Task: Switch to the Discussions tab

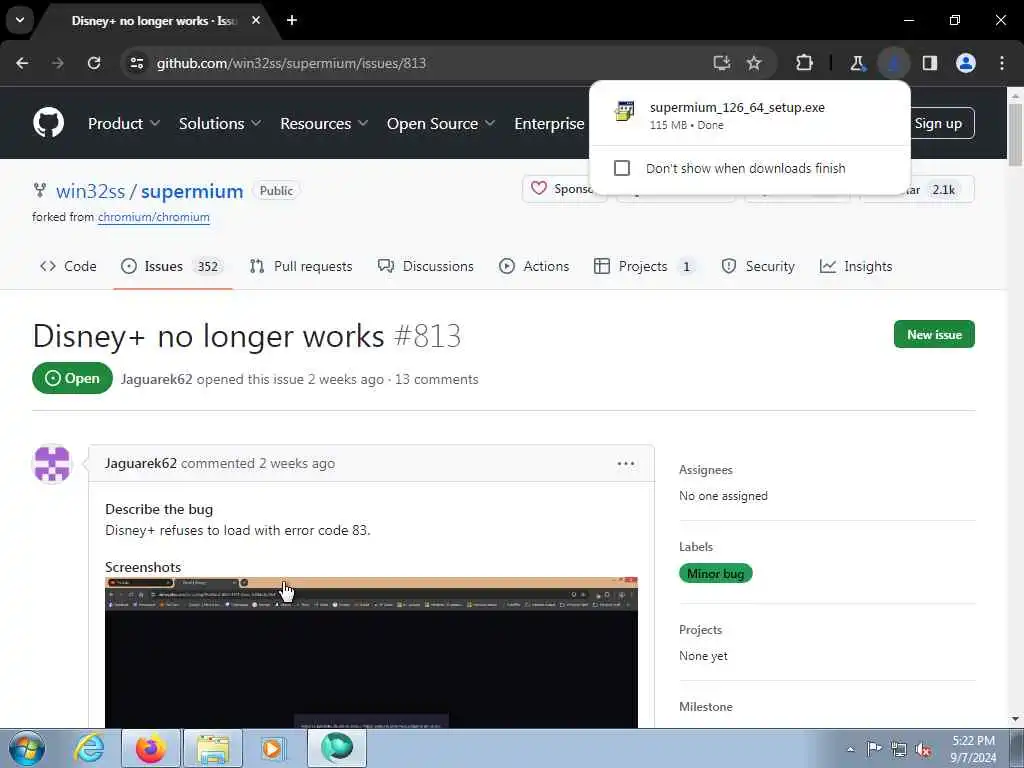Action: (426, 266)
